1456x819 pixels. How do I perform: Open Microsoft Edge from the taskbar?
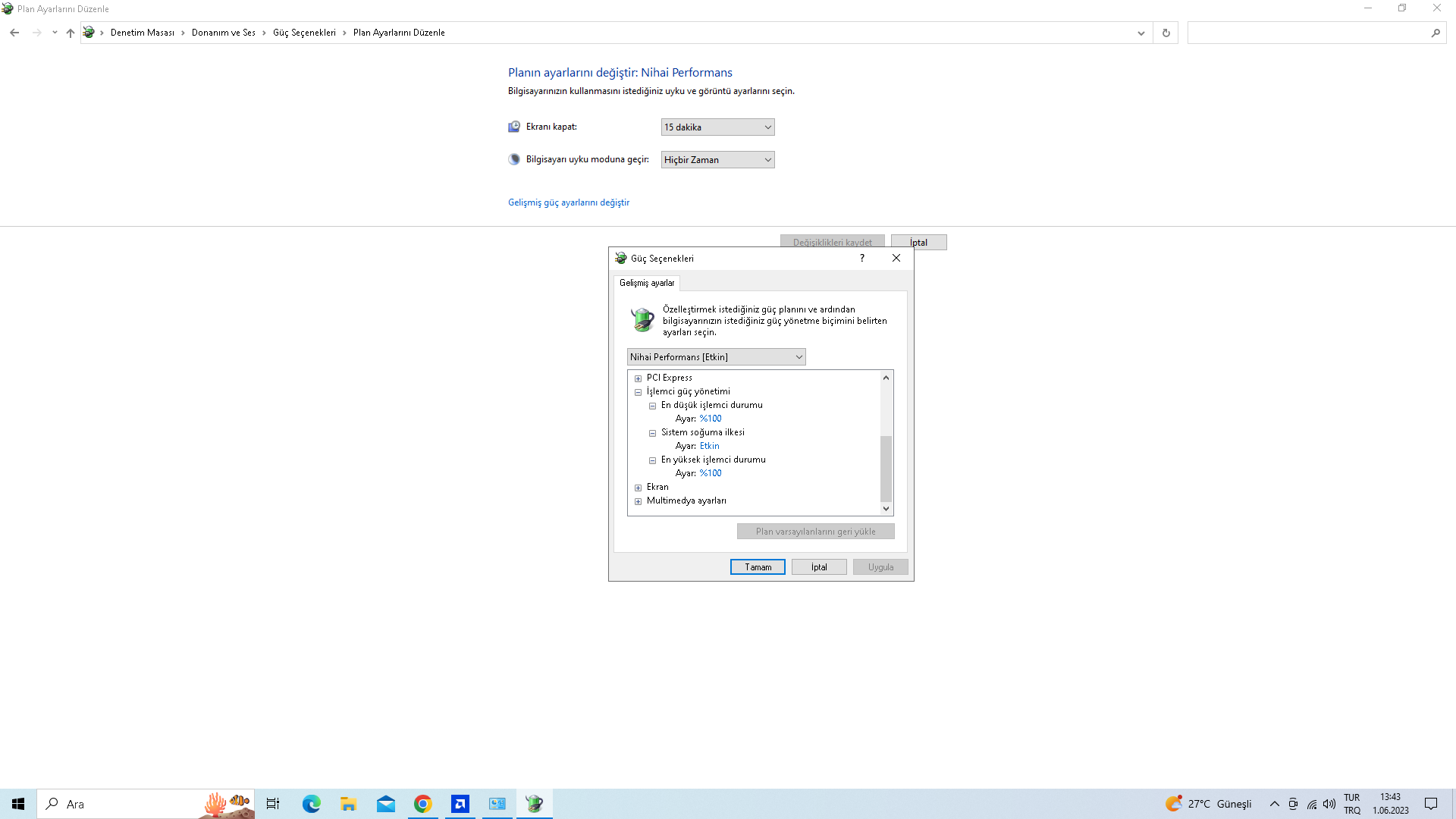coord(311,804)
